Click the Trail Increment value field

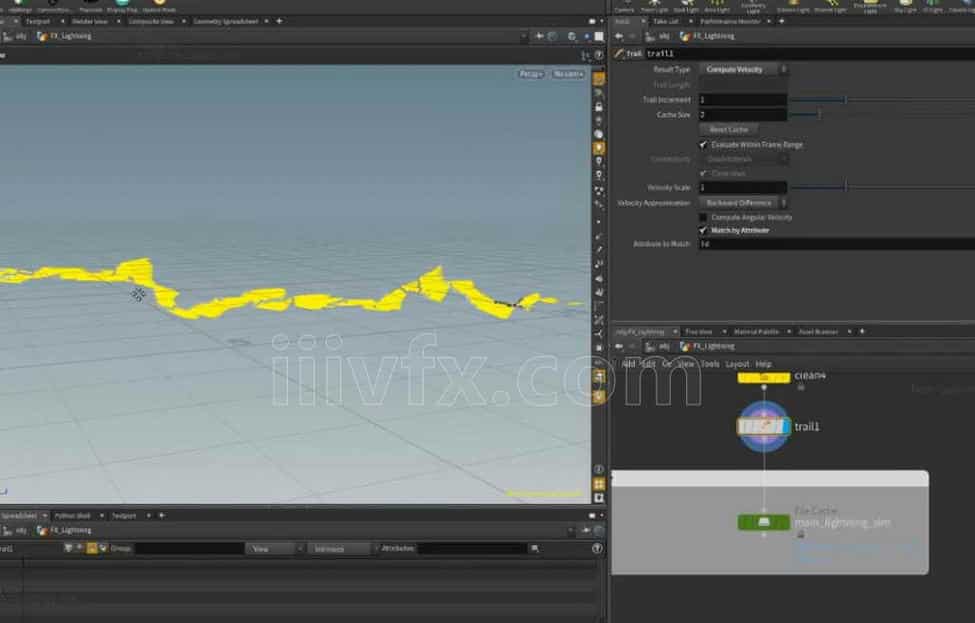coord(743,100)
